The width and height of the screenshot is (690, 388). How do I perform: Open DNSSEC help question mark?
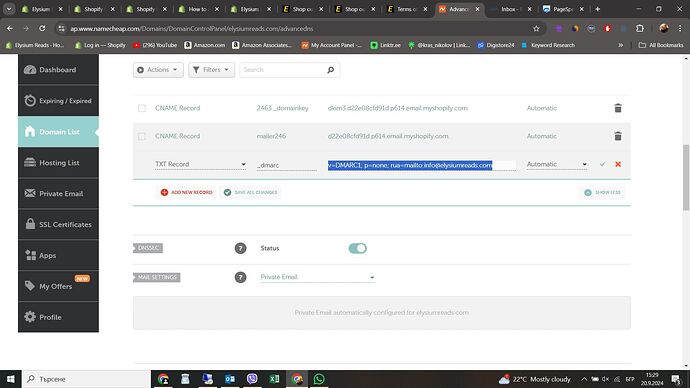click(240, 248)
